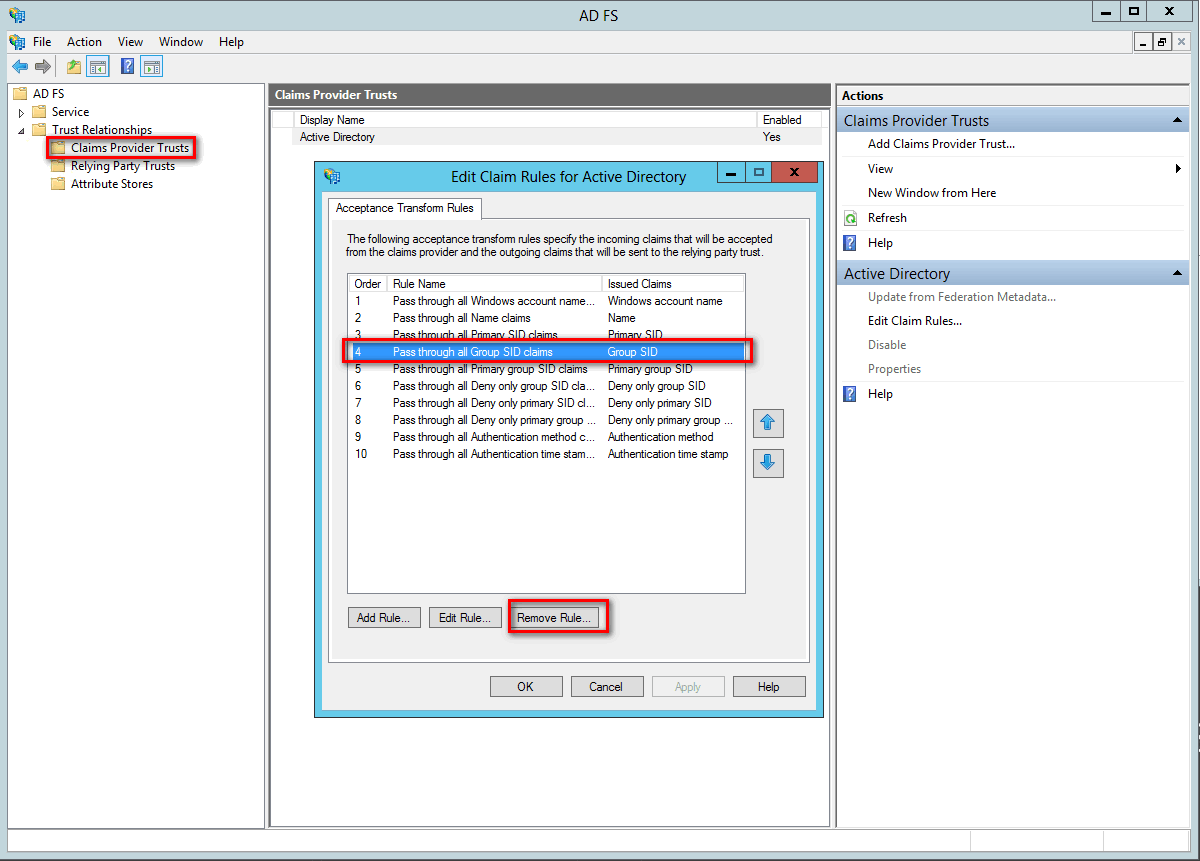Select rule 6 Deny only group SID
The height and width of the screenshot is (861, 1200).
(x=546, y=386)
